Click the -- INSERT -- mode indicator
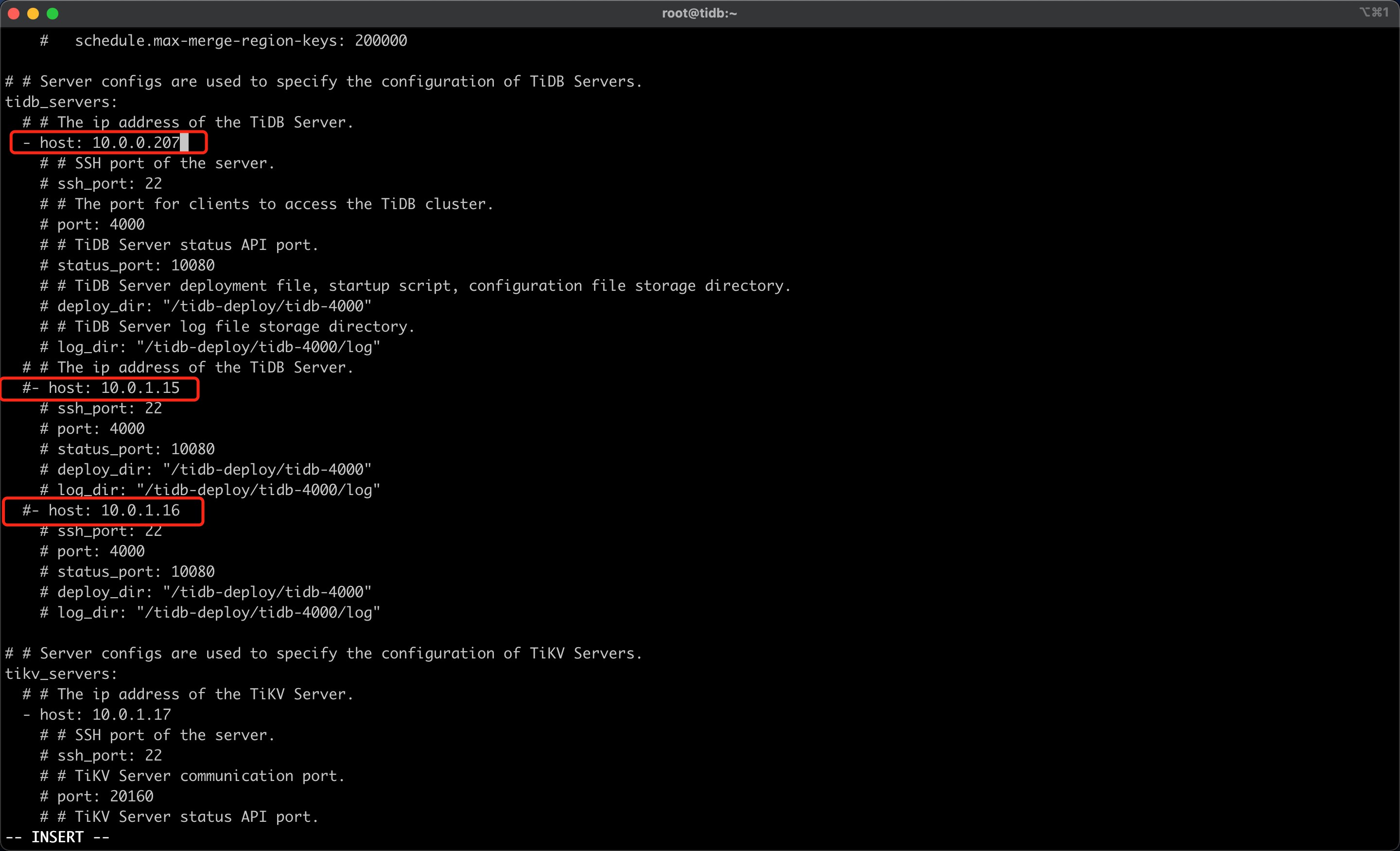Screen dimensions: 1400x851 (x=57, y=837)
